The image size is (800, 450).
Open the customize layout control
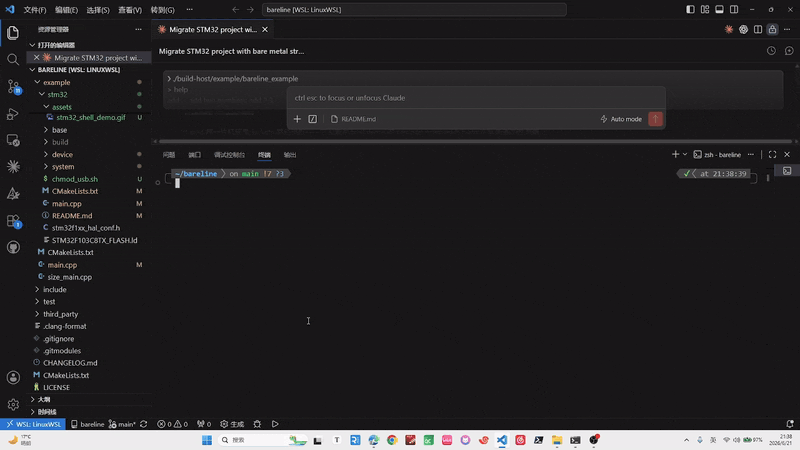click(x=705, y=10)
